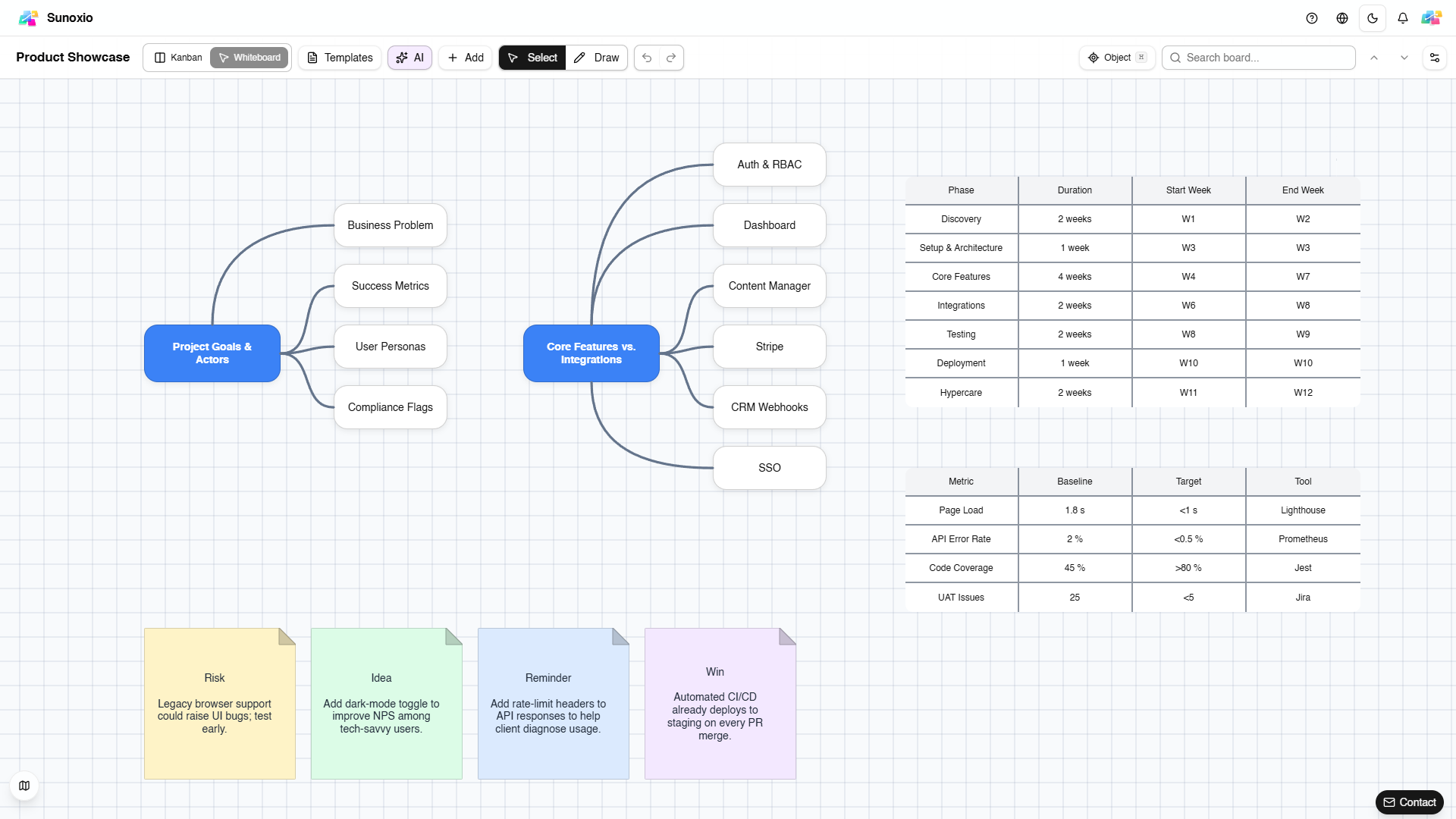Go to next search result chevron

[1404, 58]
